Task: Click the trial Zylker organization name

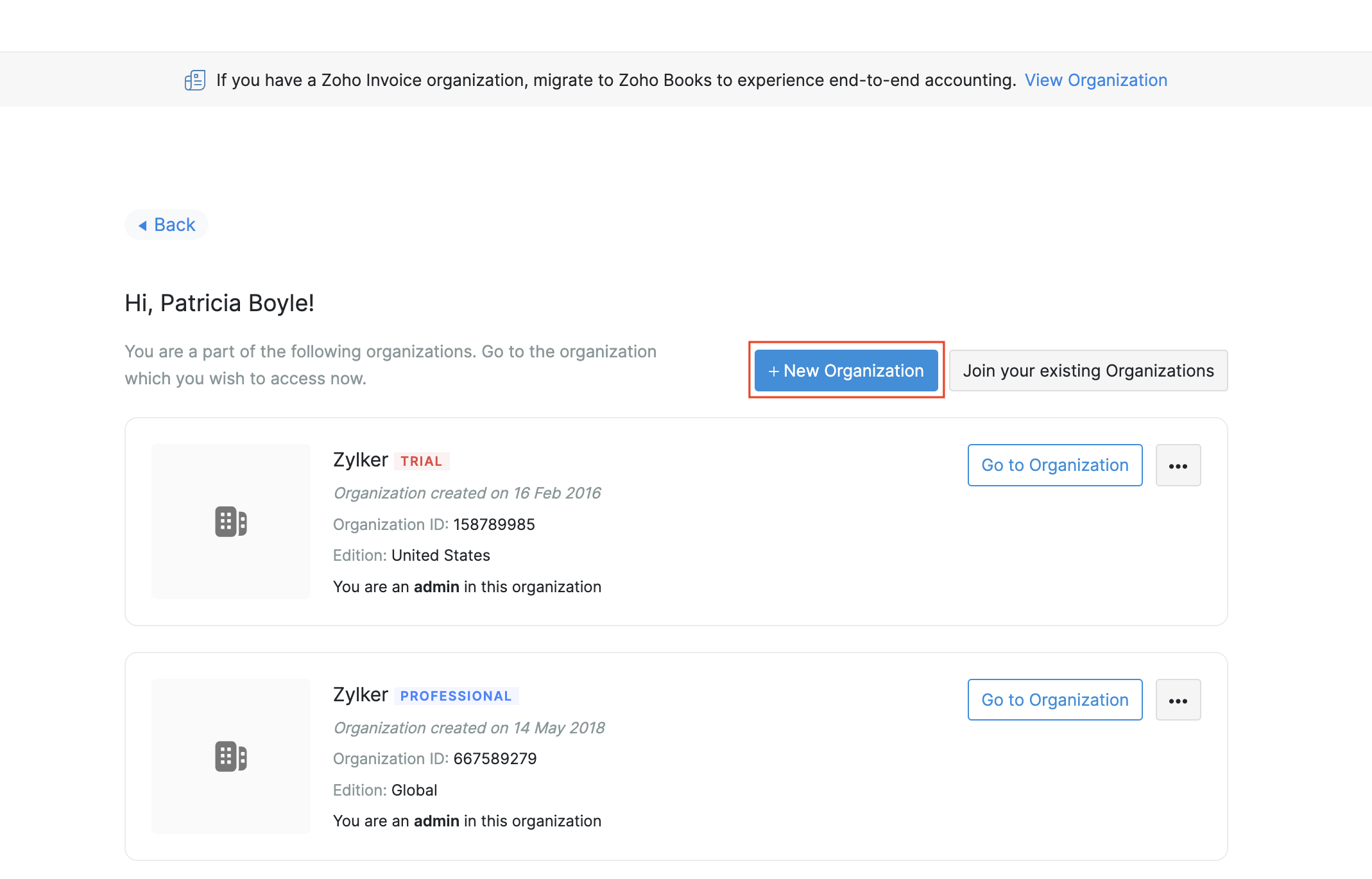Action: coord(360,459)
